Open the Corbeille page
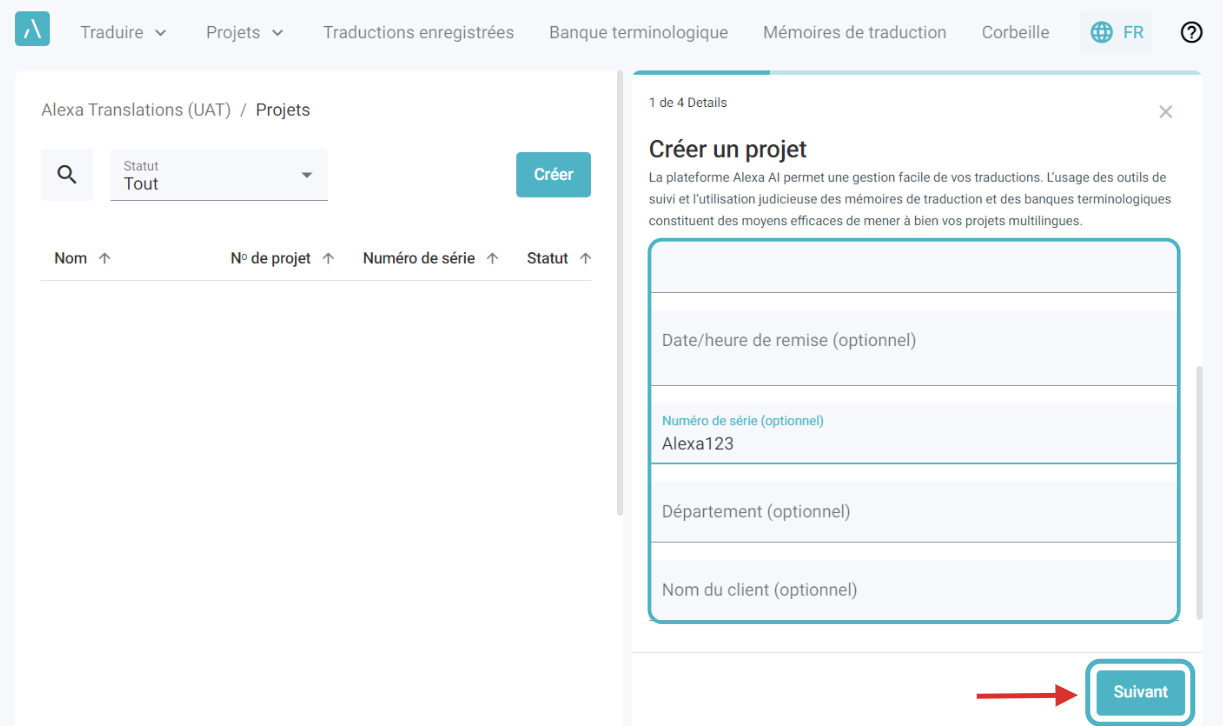 1015,32
